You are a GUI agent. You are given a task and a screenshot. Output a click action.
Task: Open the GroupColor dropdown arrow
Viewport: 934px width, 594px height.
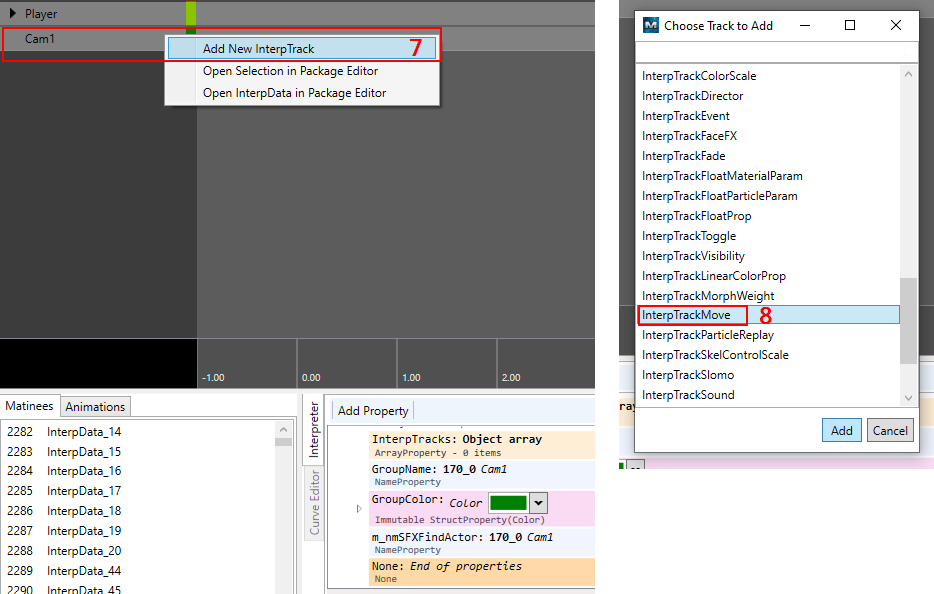[x=538, y=503]
